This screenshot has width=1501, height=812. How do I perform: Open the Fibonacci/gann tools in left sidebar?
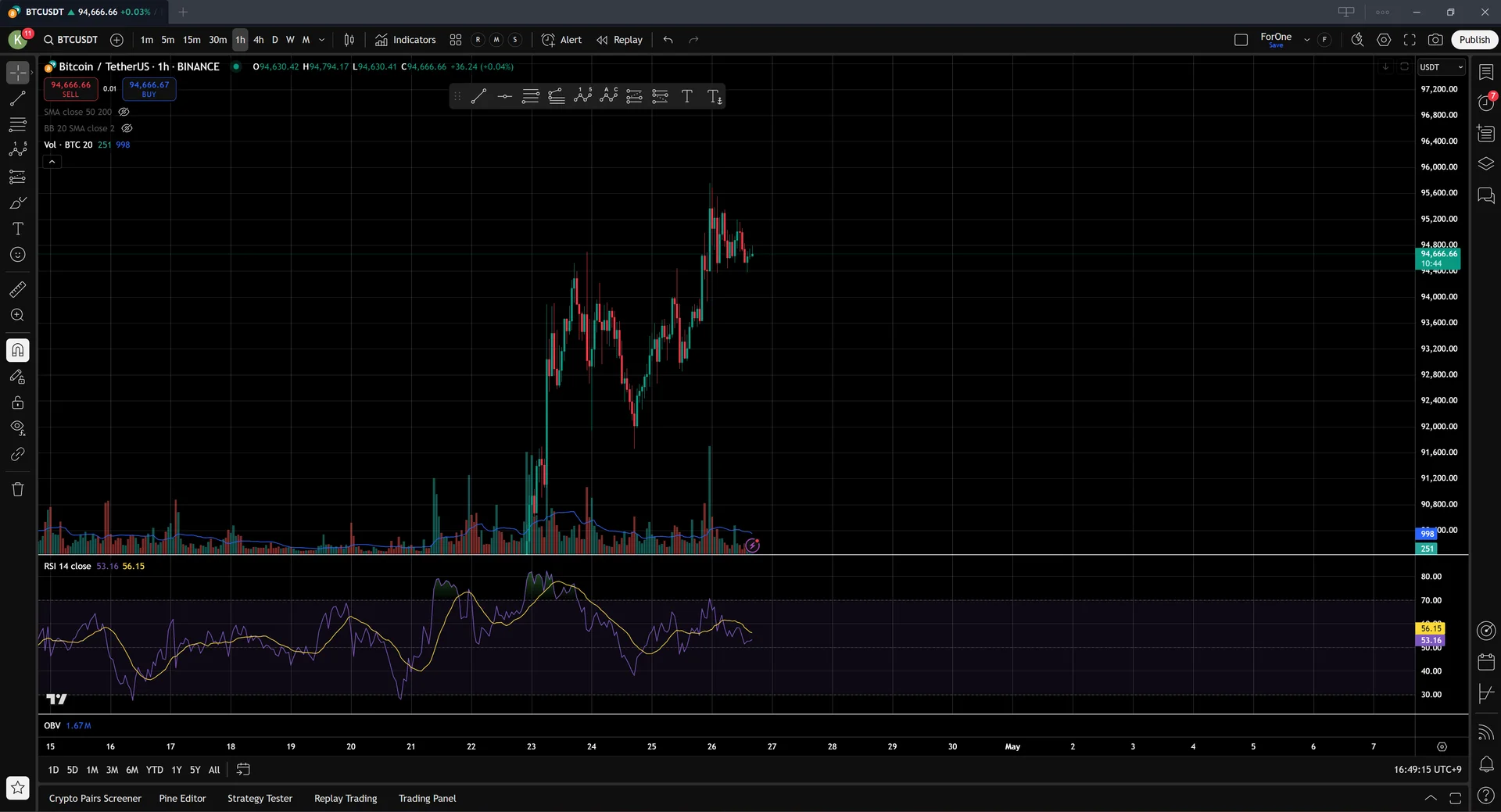click(x=17, y=124)
